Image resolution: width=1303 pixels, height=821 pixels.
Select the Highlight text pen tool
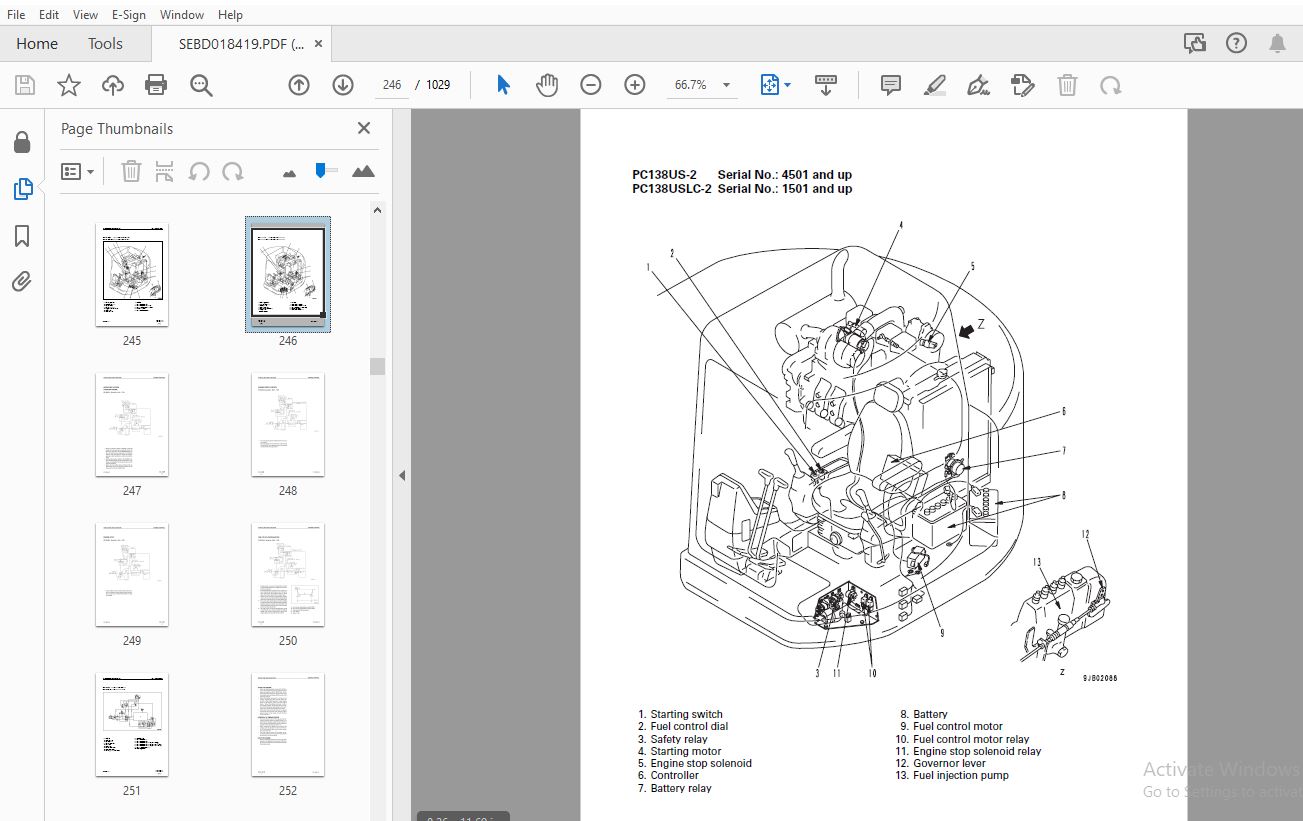coord(935,85)
